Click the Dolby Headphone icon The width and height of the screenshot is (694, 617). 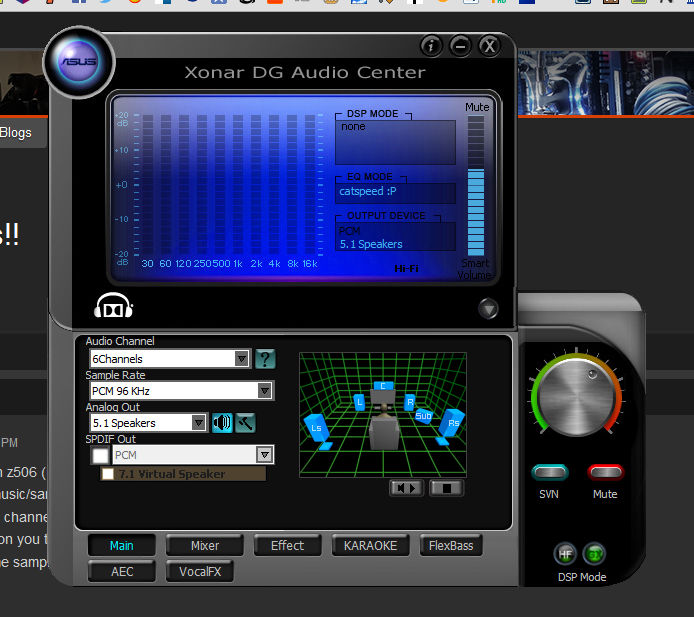pos(113,306)
